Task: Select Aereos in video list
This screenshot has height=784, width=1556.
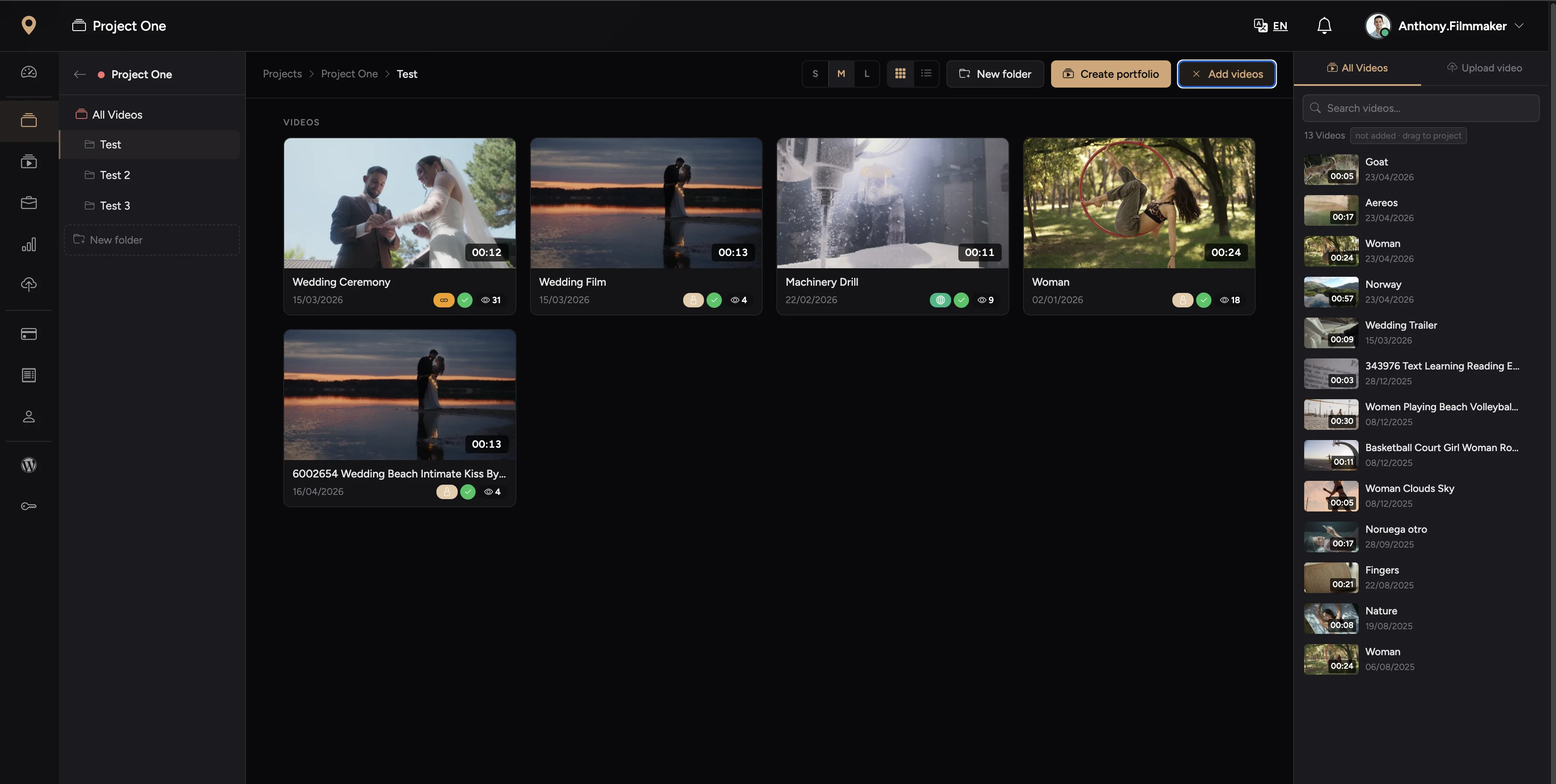Action: tap(1421, 210)
